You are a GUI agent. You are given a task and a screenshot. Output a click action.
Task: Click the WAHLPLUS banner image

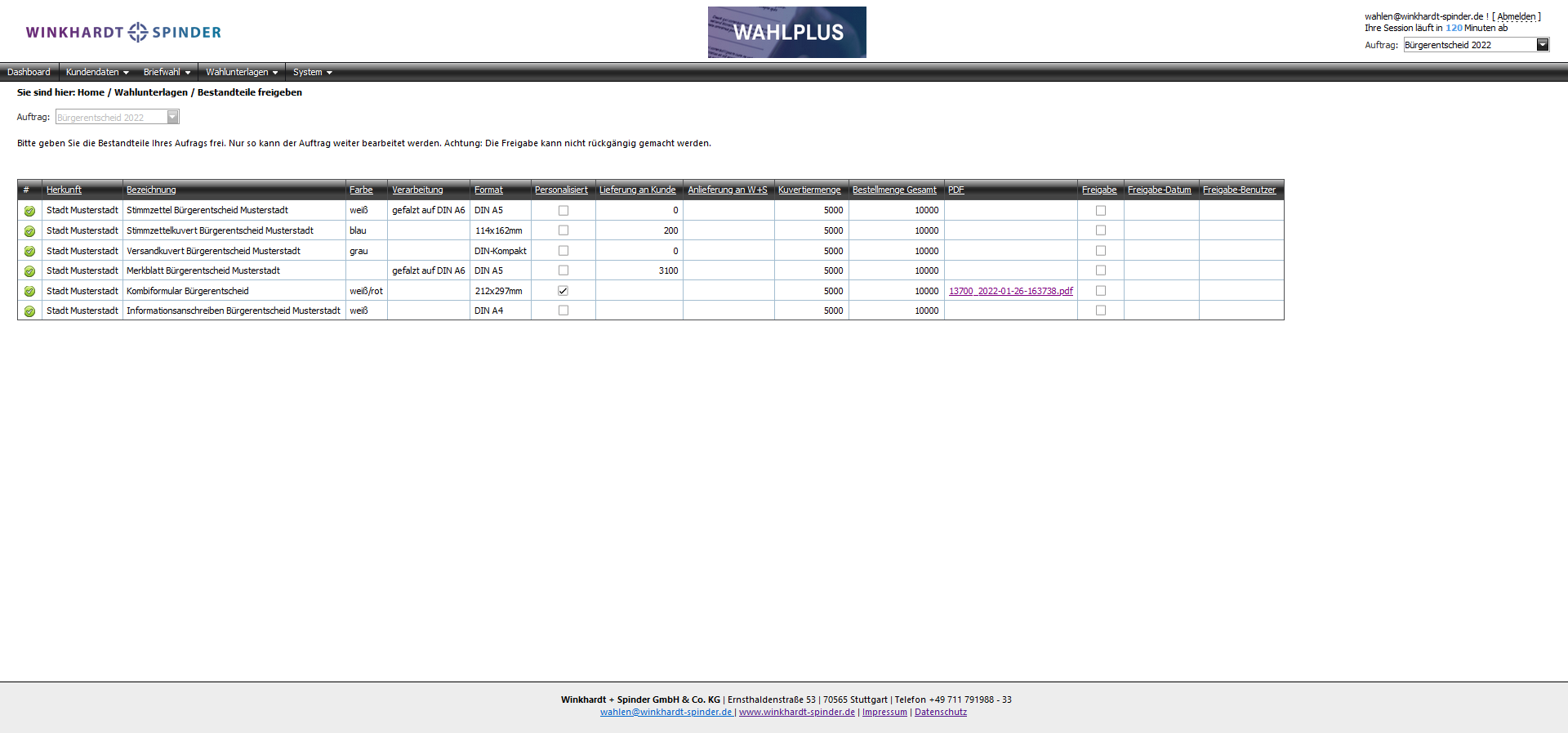pos(786,33)
